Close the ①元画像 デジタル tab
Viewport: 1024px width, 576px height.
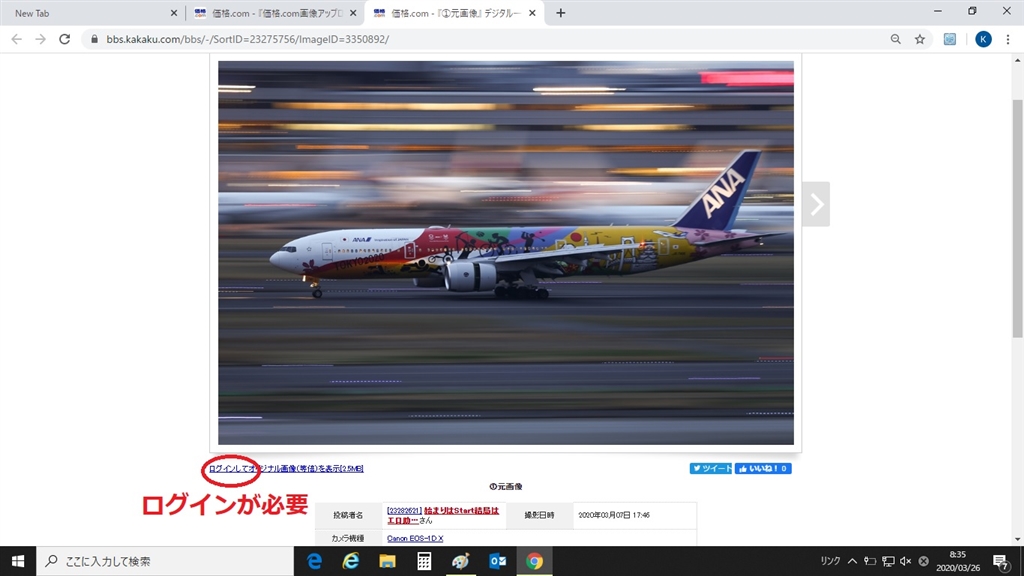(532, 13)
